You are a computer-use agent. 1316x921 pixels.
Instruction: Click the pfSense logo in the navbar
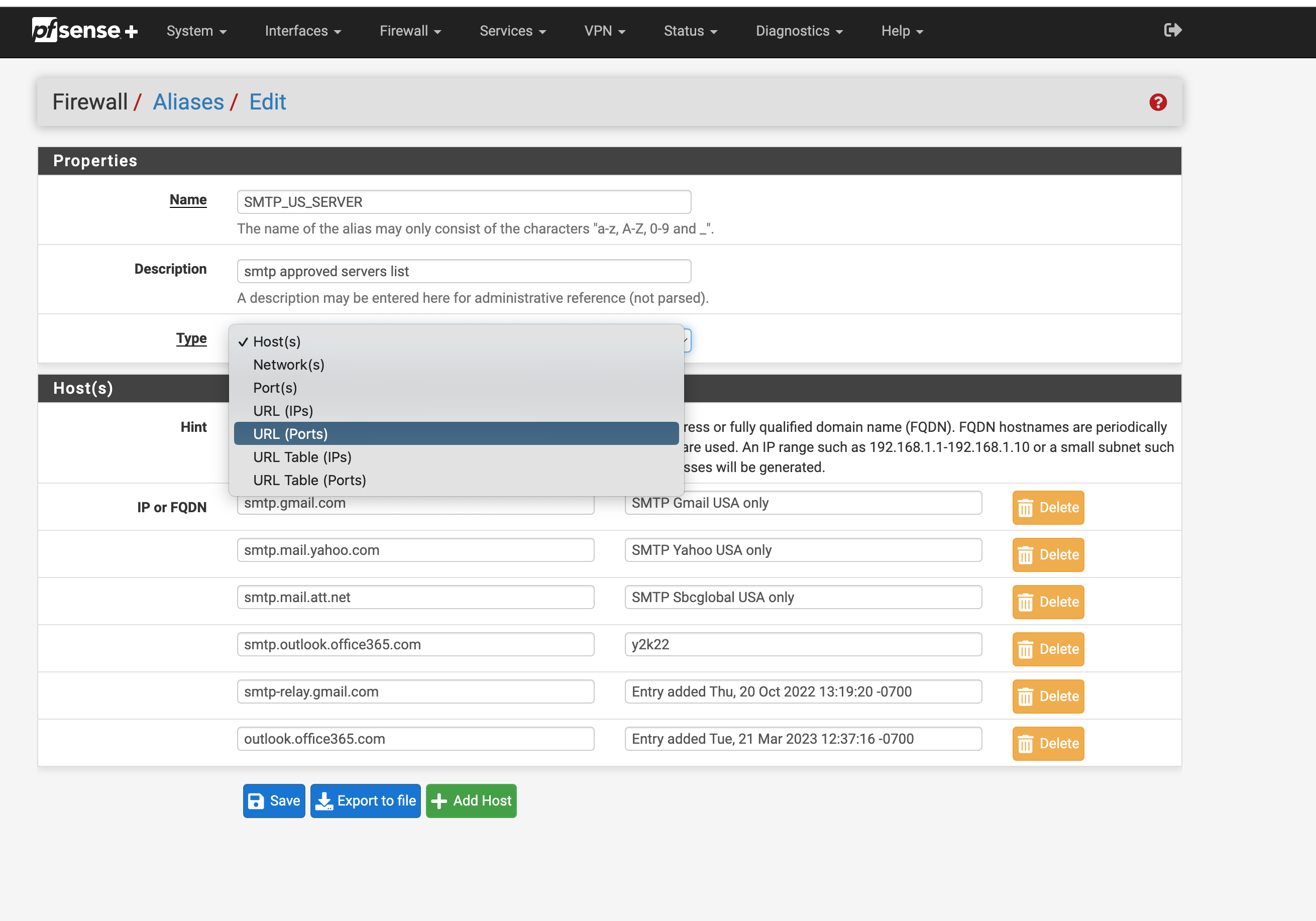tap(84, 30)
